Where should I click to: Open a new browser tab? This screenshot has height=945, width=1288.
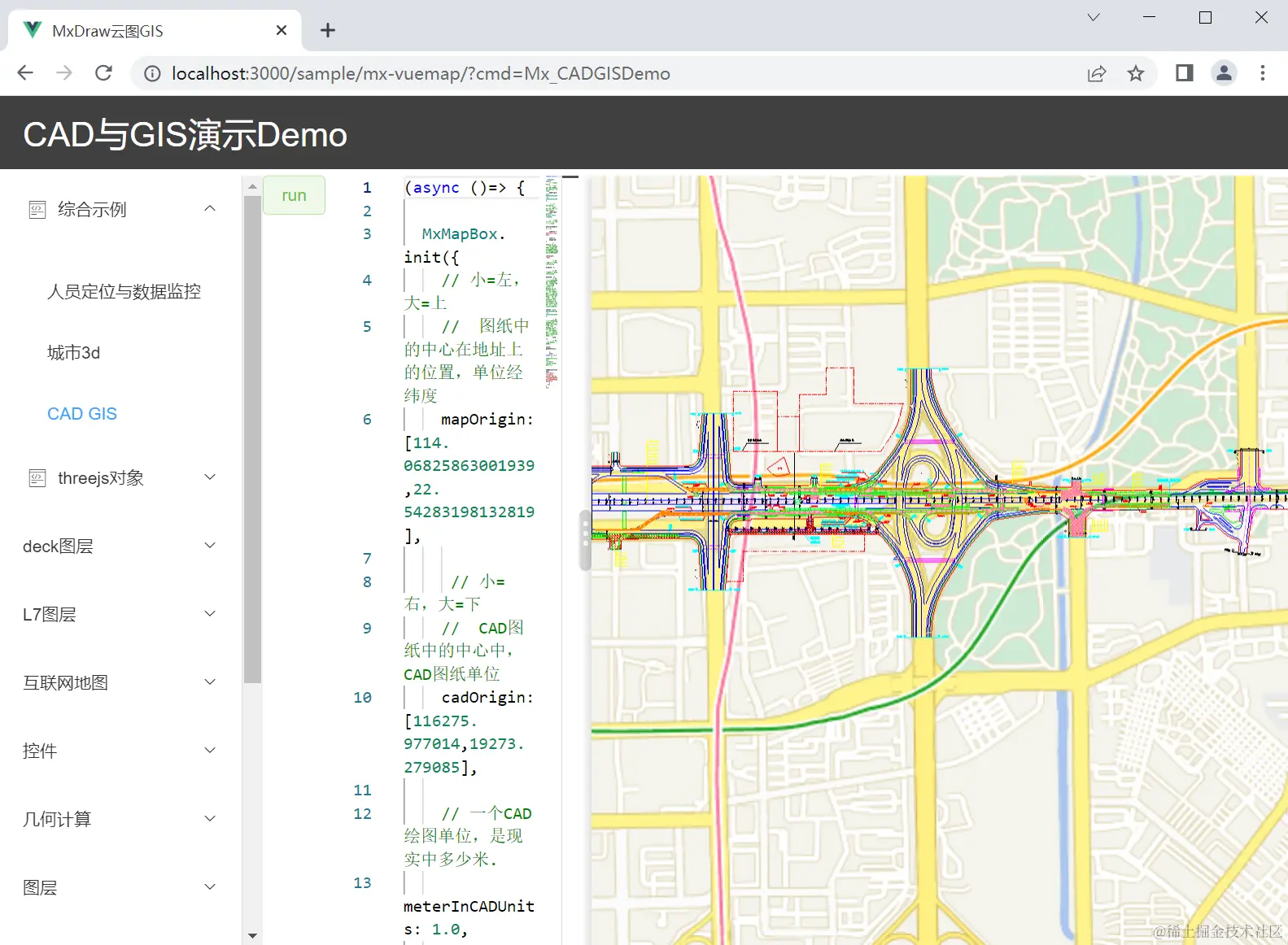click(x=328, y=30)
